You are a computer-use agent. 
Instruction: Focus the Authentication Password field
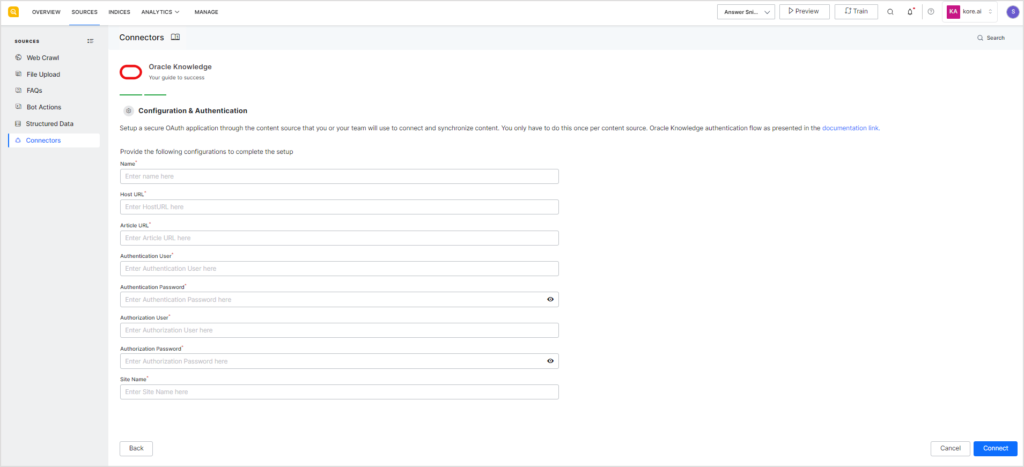339,299
